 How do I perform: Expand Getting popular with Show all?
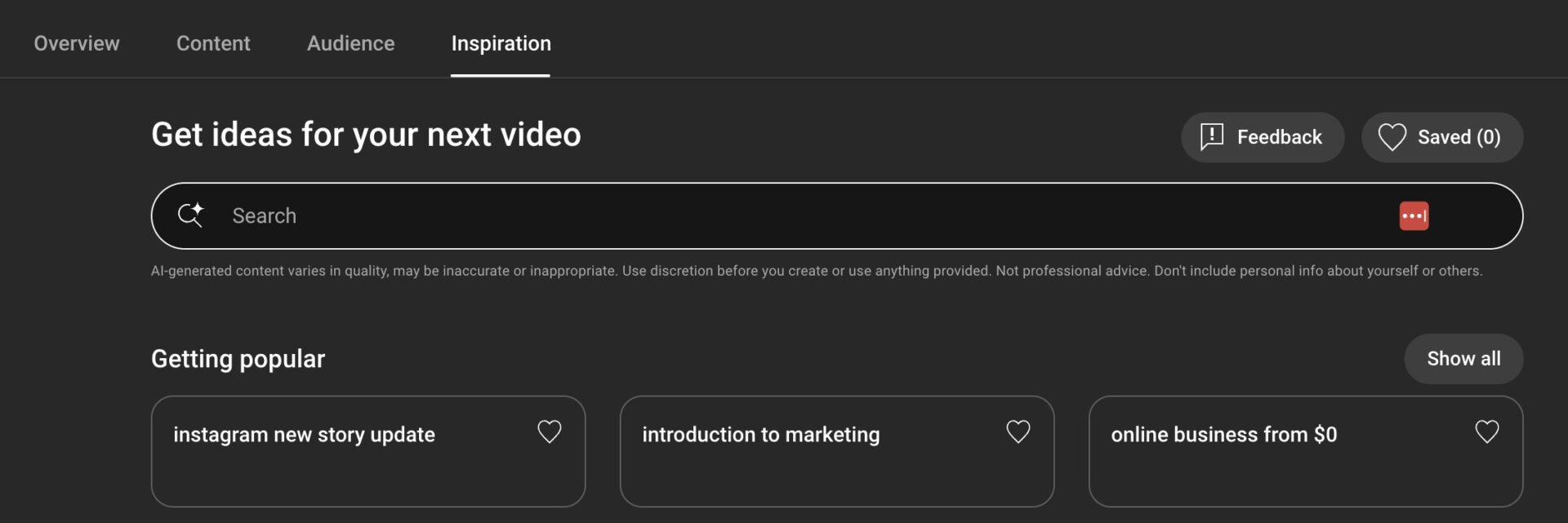[x=1463, y=358]
